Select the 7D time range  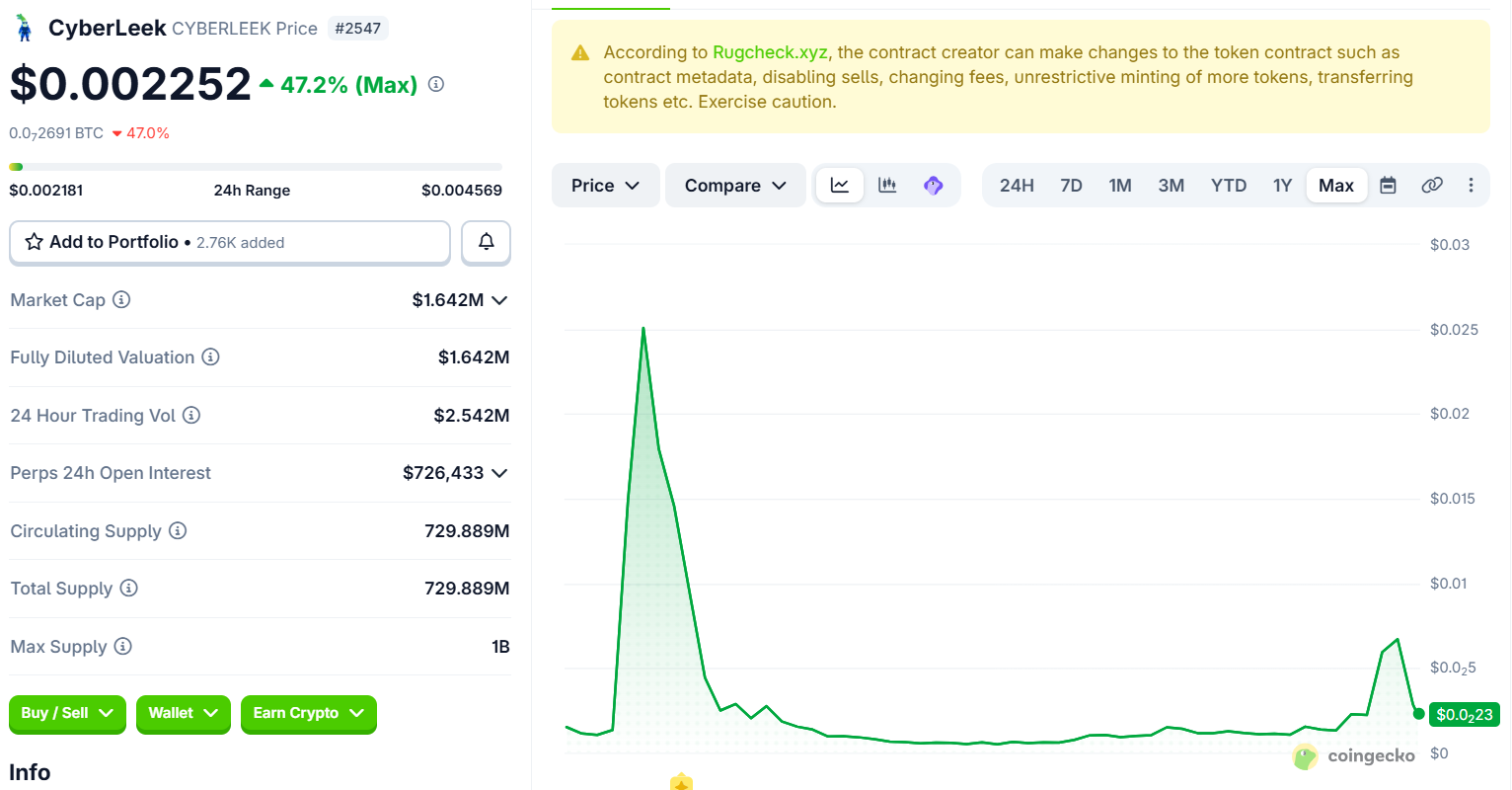[1071, 186]
